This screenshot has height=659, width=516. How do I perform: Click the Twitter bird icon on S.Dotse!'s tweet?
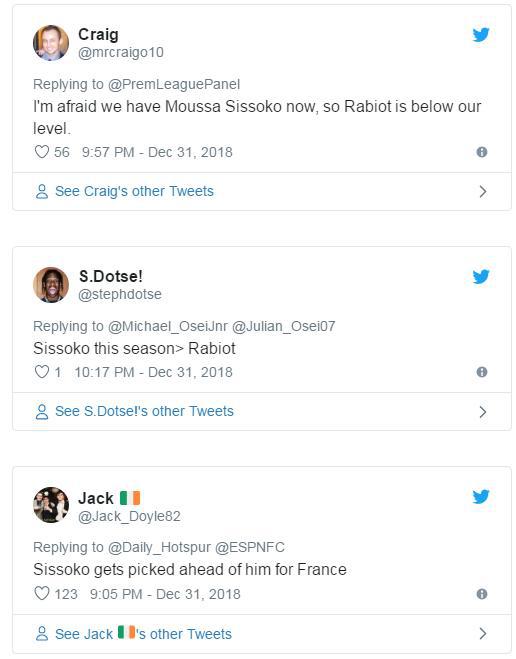pyautogui.click(x=481, y=277)
